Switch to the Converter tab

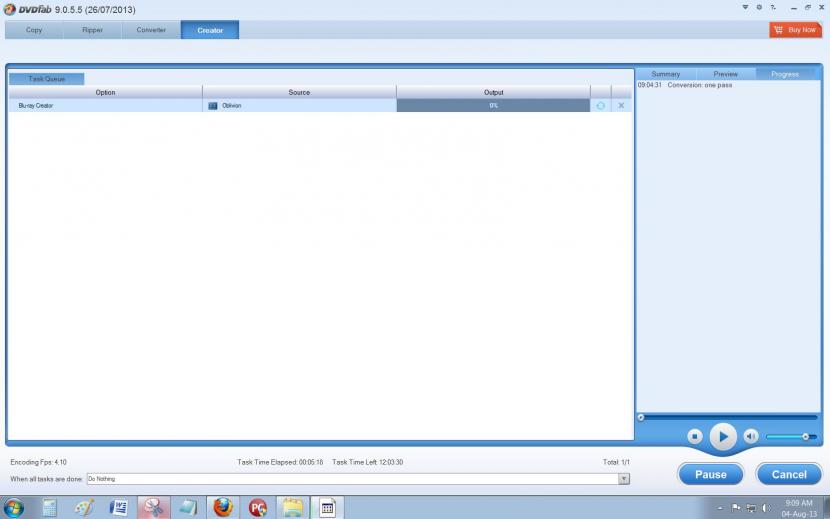click(151, 30)
